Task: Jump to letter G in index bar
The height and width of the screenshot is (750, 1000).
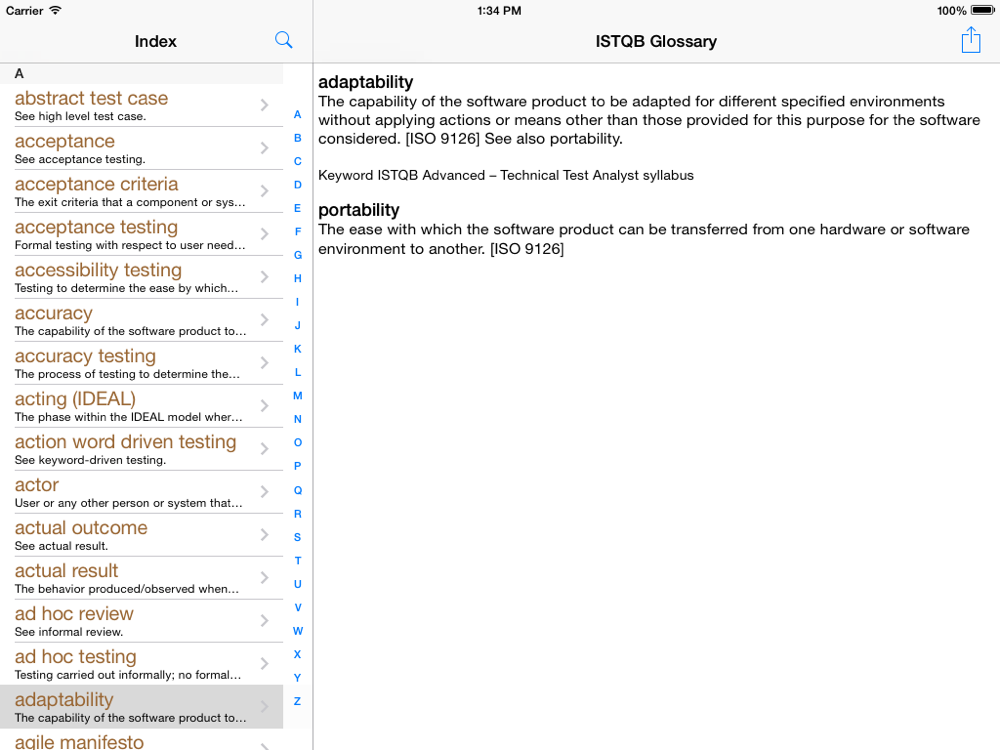Action: (297, 255)
